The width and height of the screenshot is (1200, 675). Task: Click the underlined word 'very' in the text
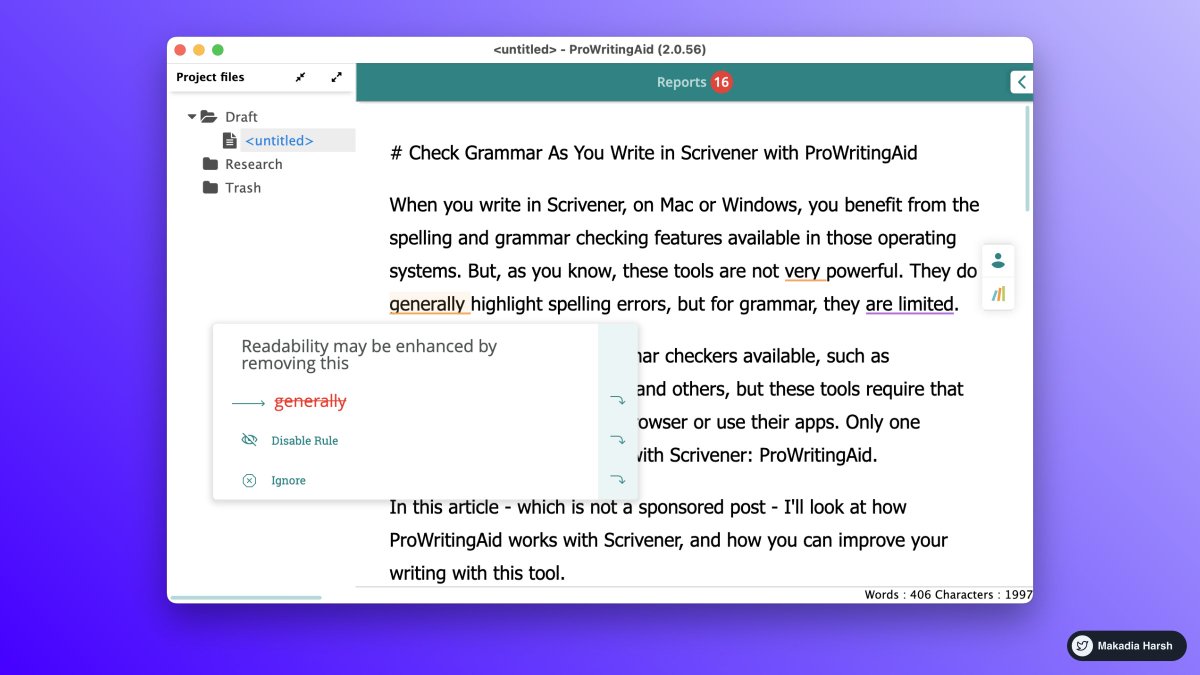click(802, 271)
